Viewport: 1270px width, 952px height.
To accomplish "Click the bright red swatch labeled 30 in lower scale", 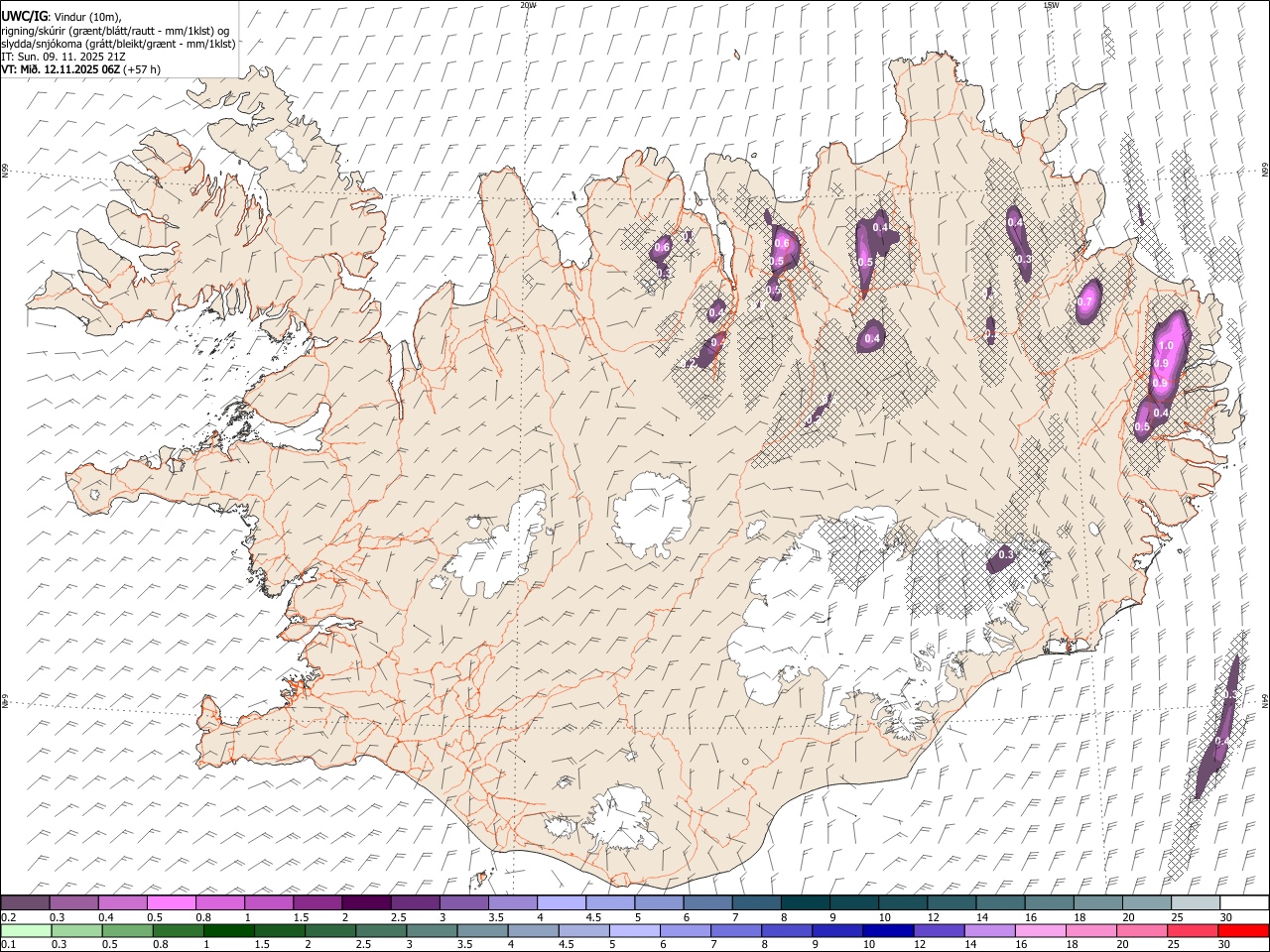I will [x=1243, y=930].
